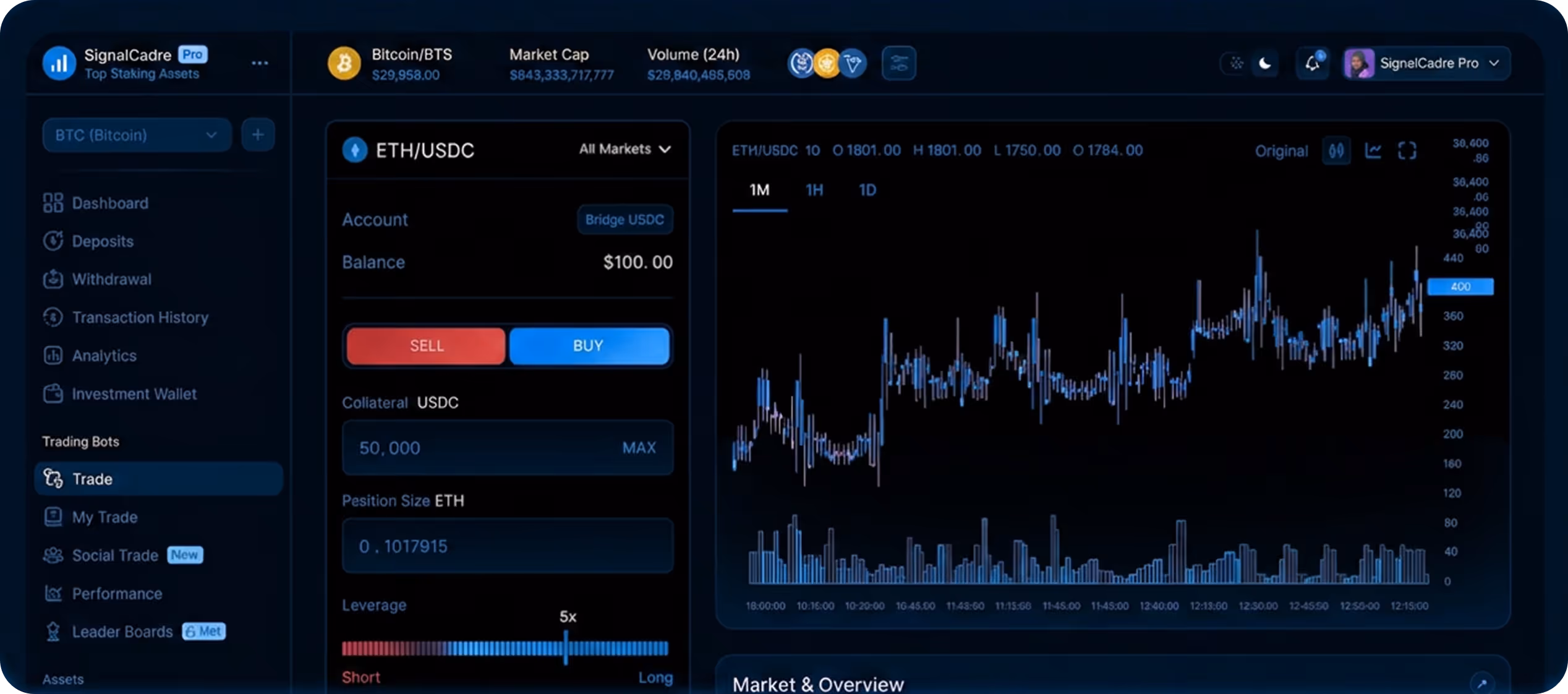Go to Dashboard in the sidebar
This screenshot has height=694, width=1568.
click(x=96, y=203)
